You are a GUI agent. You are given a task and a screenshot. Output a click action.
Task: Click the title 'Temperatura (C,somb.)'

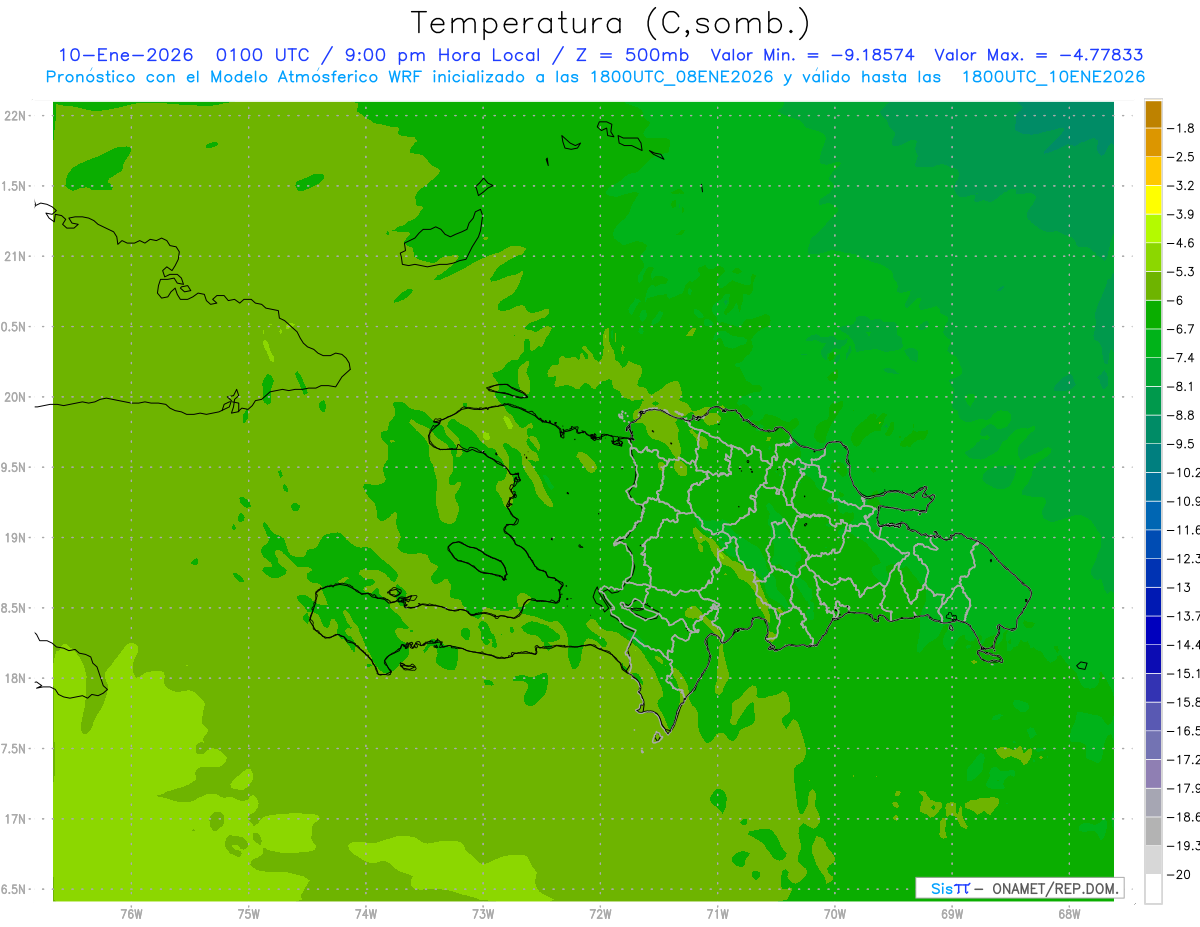point(610,22)
